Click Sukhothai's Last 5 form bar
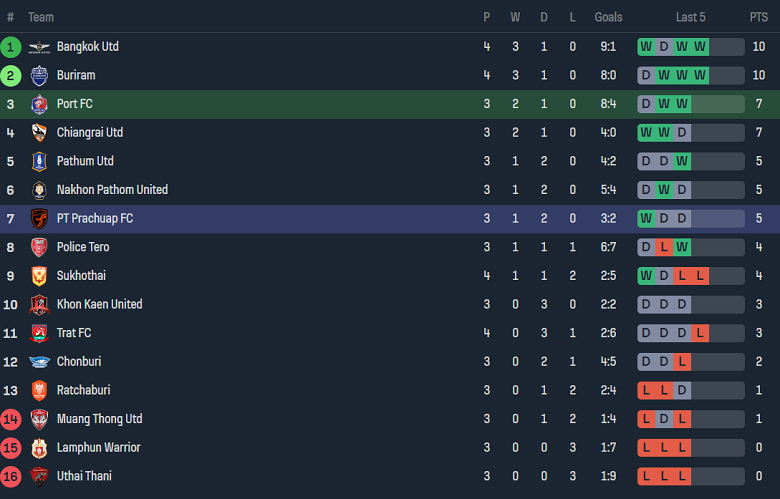 point(691,276)
